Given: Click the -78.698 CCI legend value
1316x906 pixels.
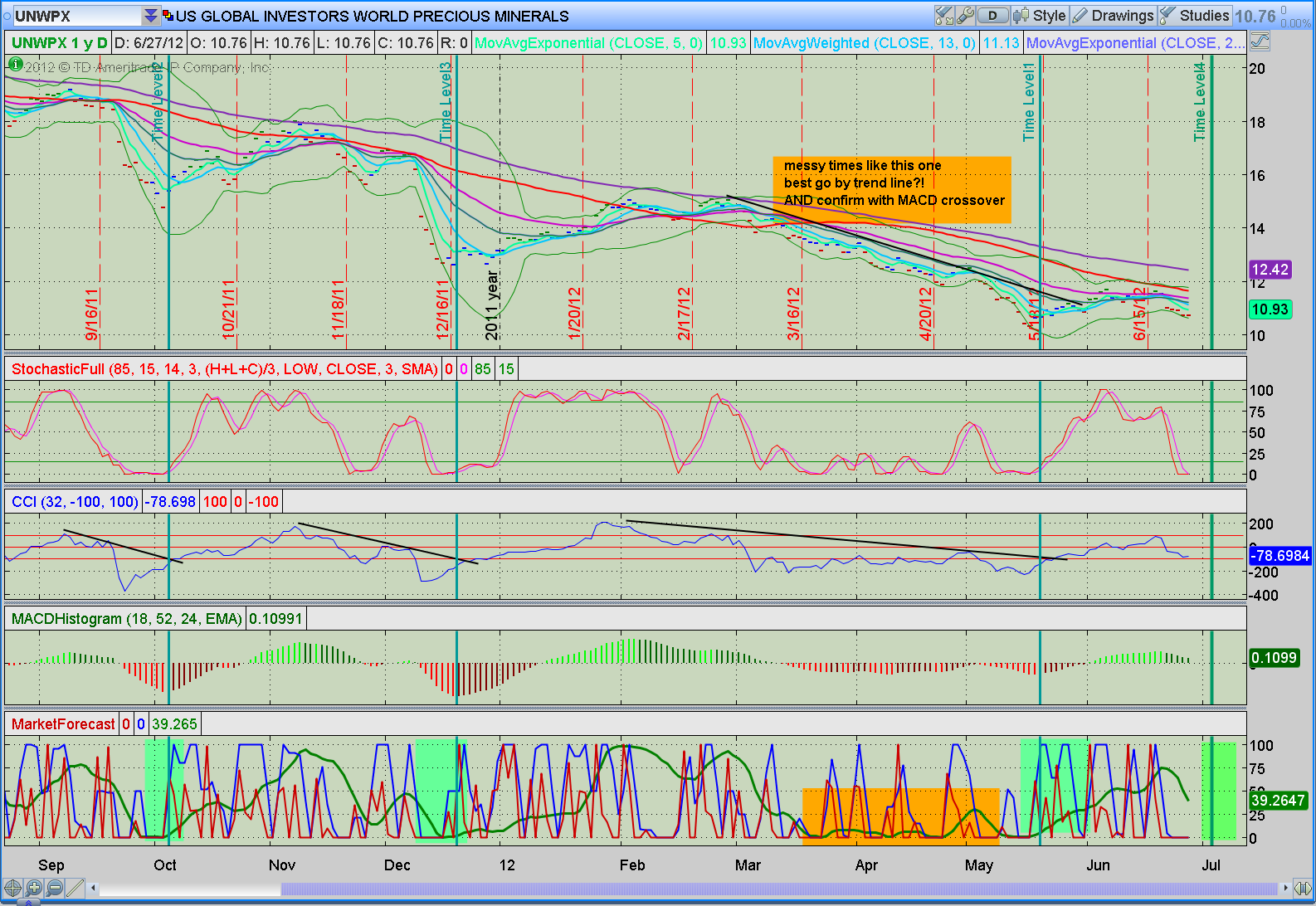Looking at the screenshot, I should 171,502.
